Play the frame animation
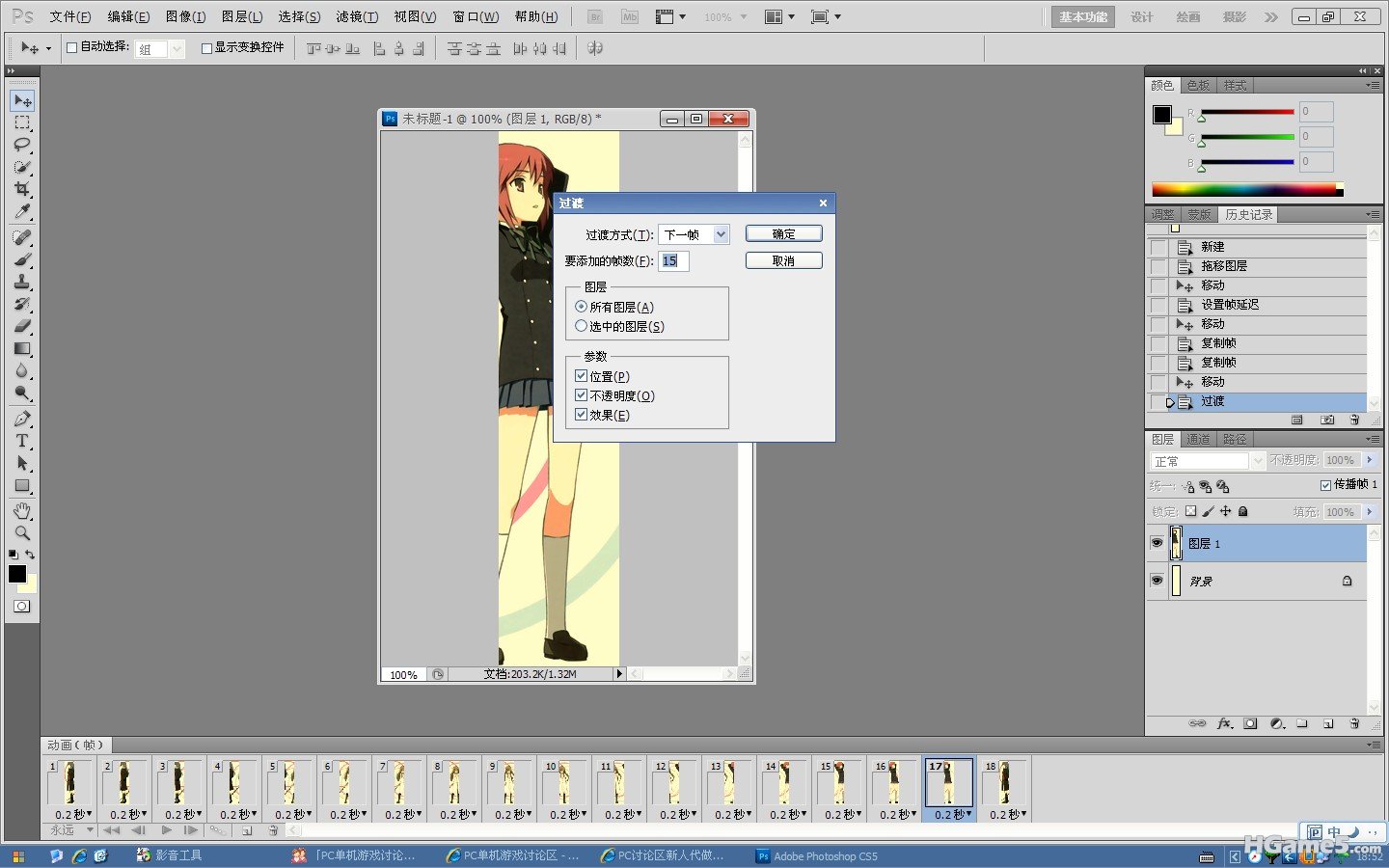The image size is (1389, 868). tap(167, 830)
